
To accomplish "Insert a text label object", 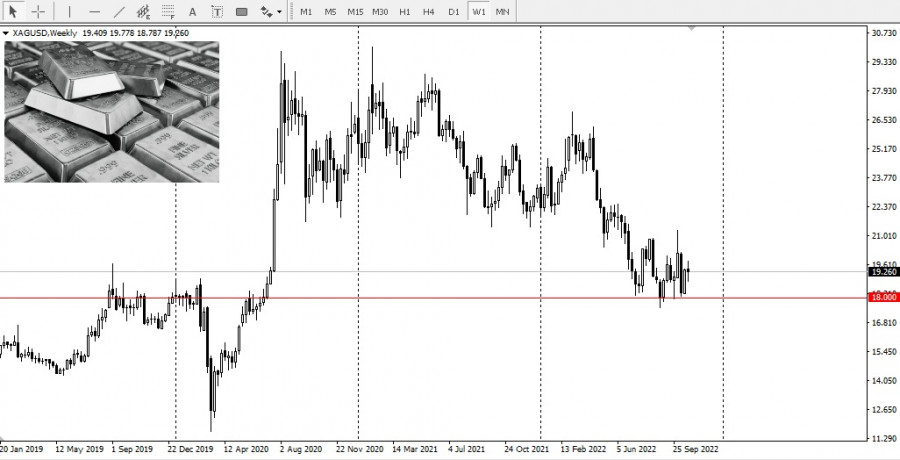I will tap(216, 12).
